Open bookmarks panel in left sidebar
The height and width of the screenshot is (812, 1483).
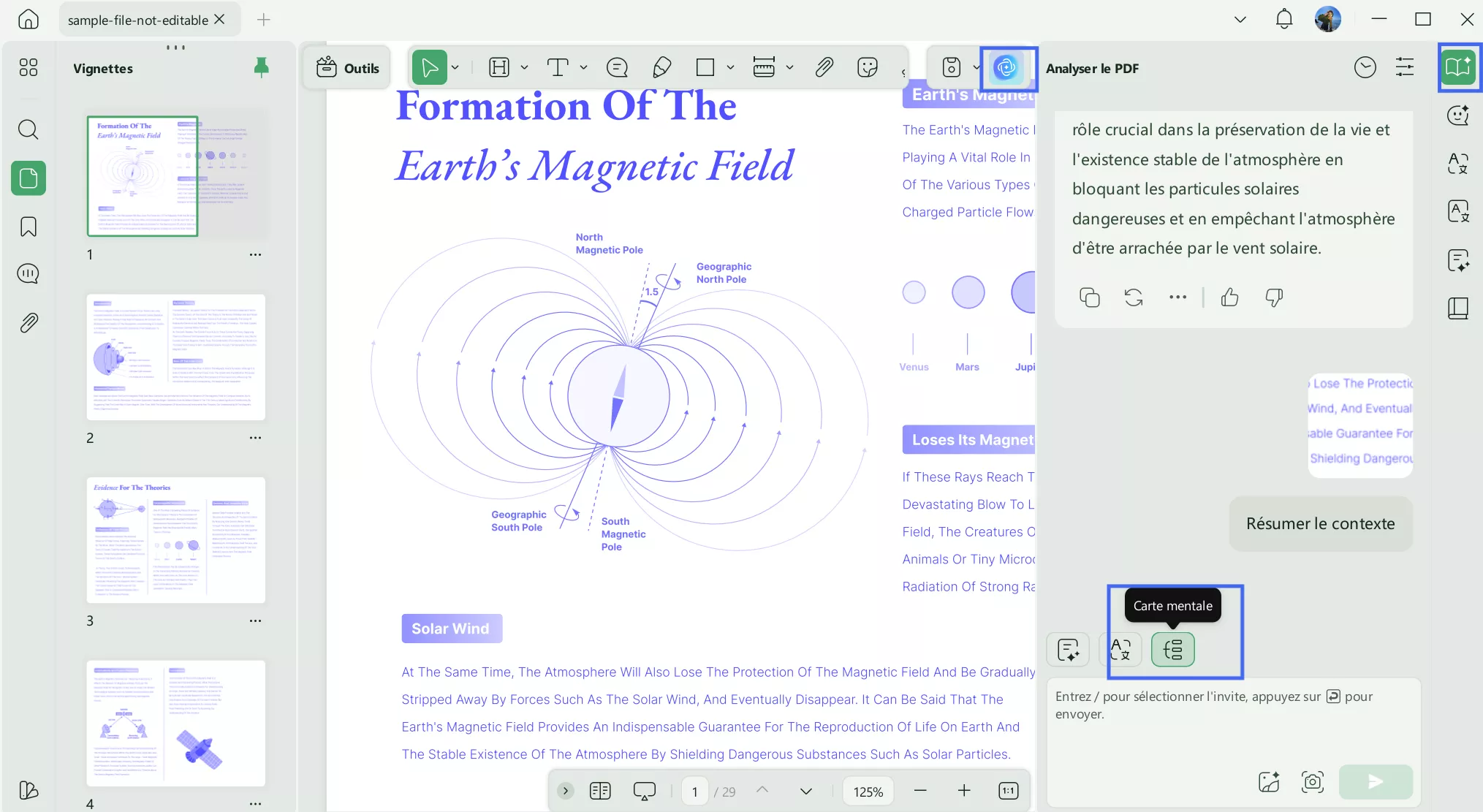pyautogui.click(x=28, y=227)
